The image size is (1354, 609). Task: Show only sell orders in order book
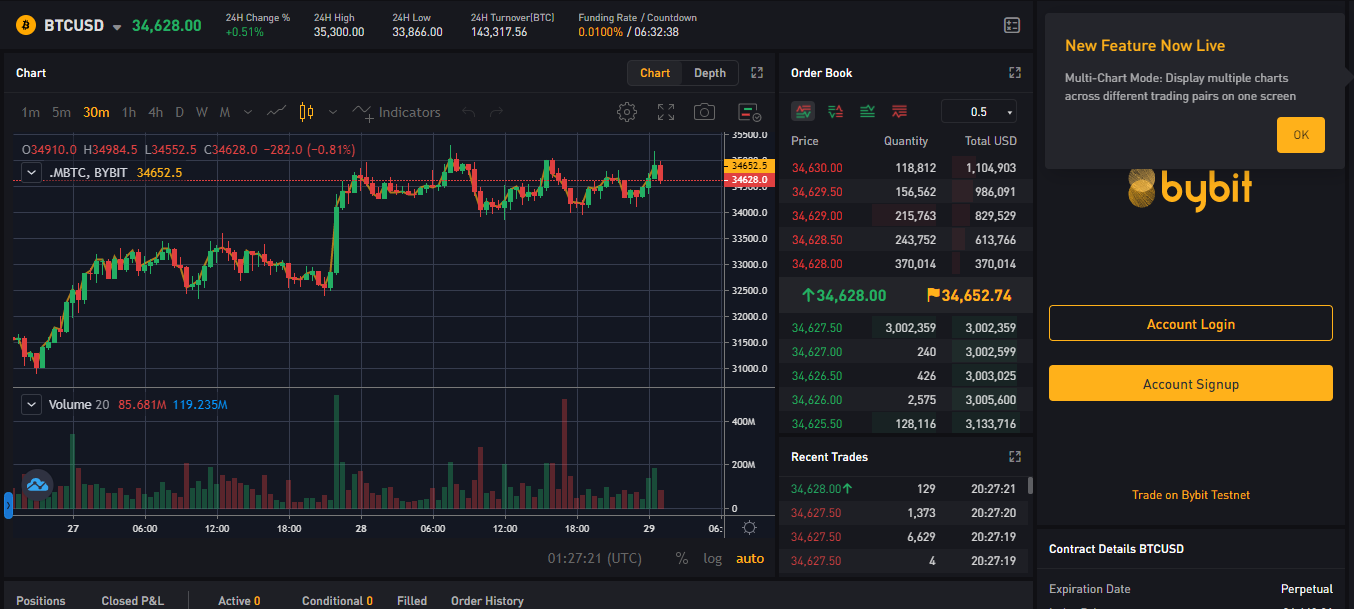click(x=899, y=112)
